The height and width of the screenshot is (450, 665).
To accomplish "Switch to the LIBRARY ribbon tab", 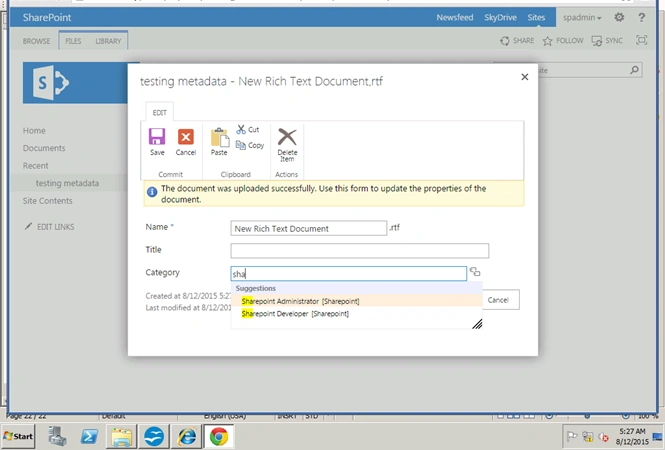I will pyautogui.click(x=108, y=41).
